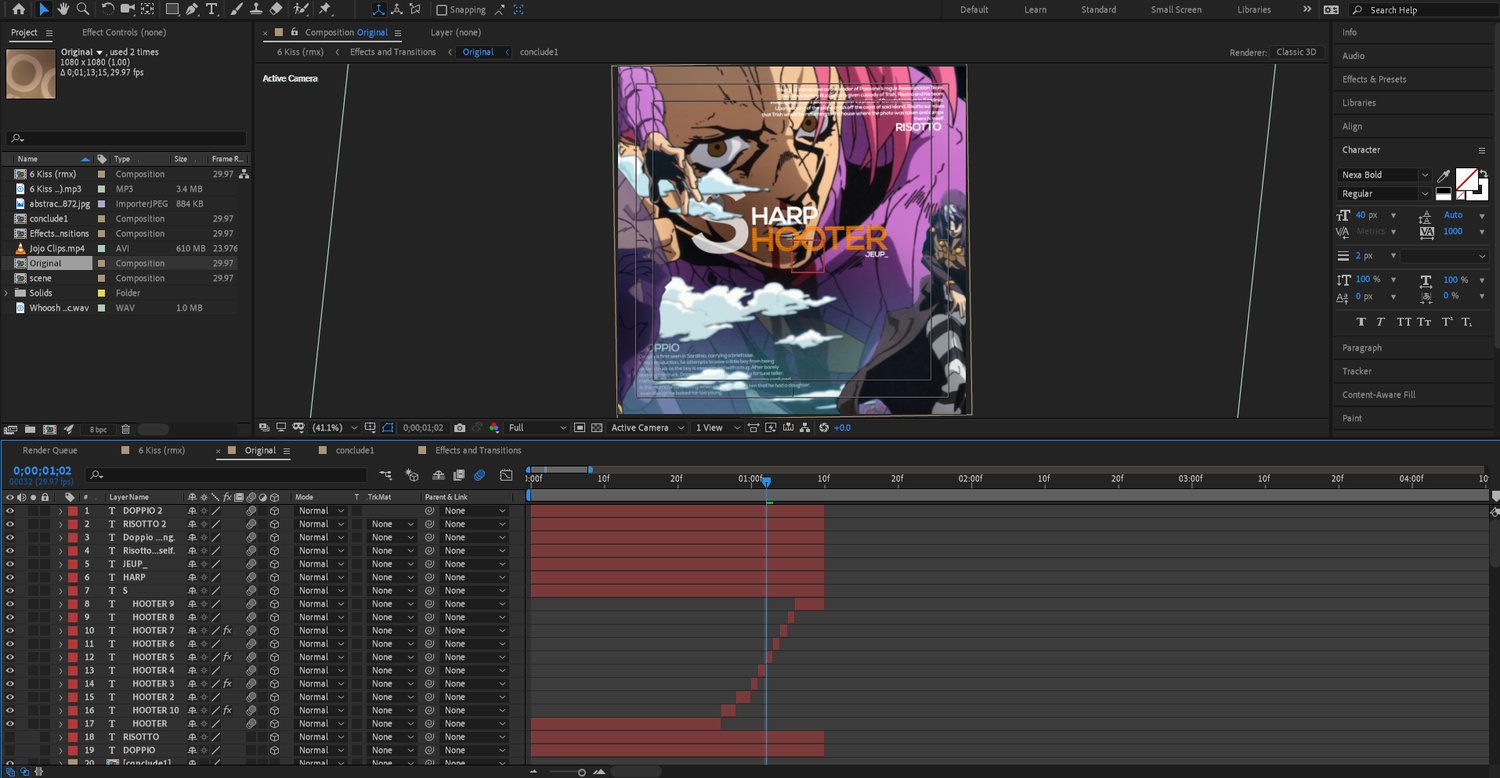Select the Eraser tool

[277, 9]
